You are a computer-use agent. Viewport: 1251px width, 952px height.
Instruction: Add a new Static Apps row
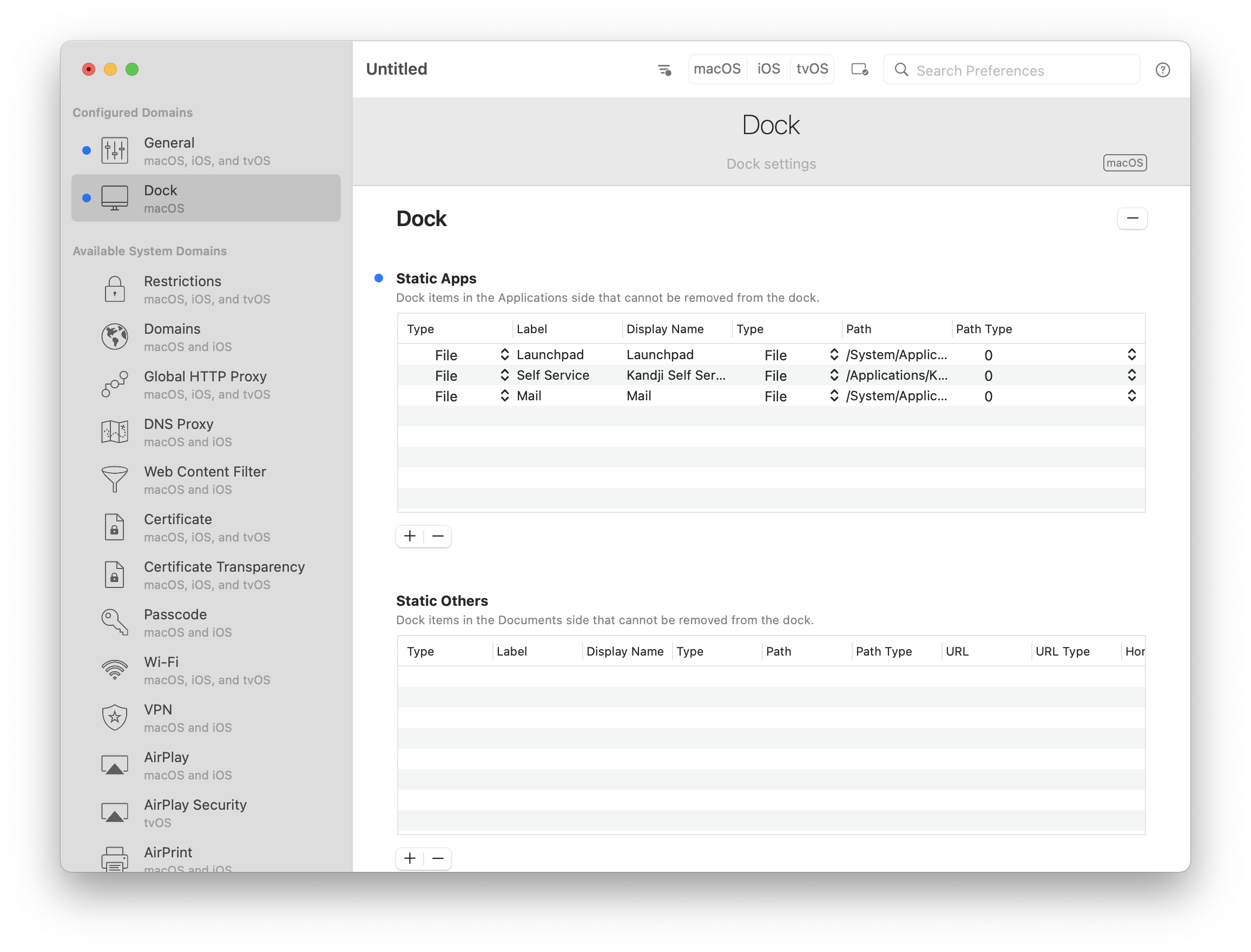[410, 536]
